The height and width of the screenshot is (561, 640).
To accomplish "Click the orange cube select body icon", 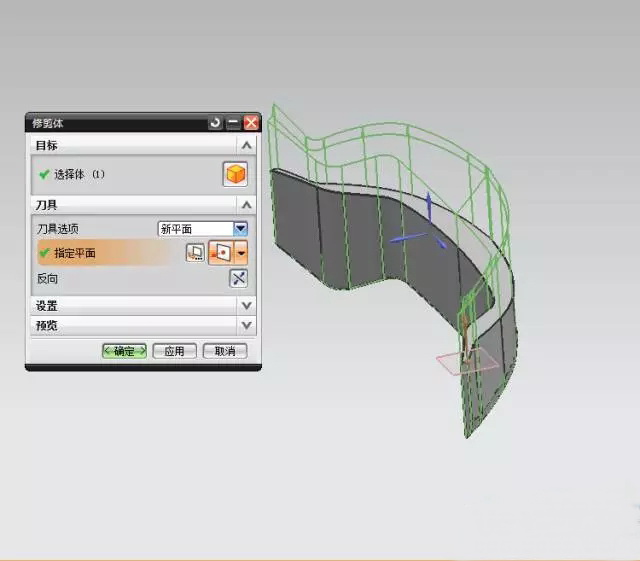I will 234,175.
